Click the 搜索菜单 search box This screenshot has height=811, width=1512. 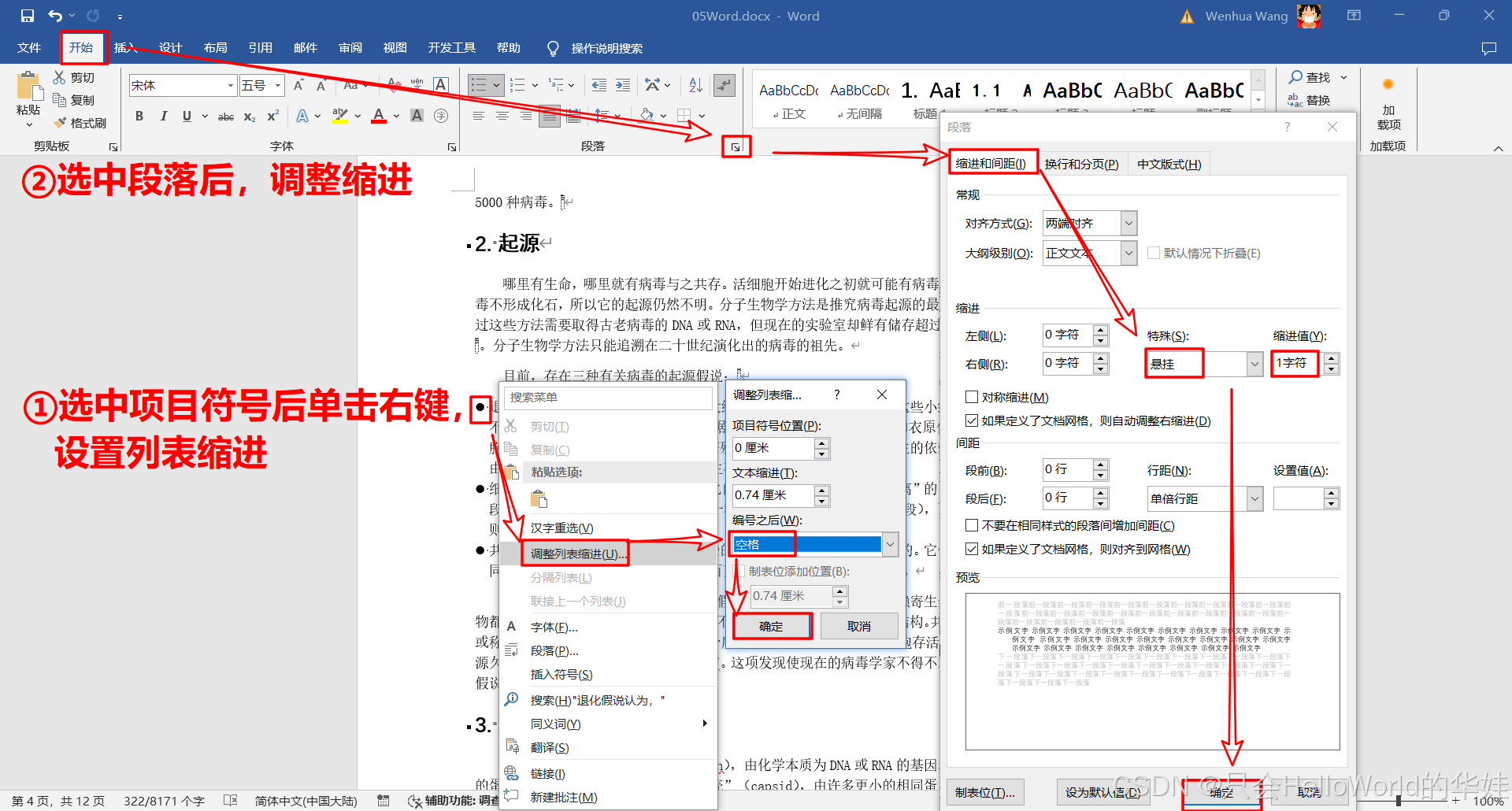click(x=608, y=397)
